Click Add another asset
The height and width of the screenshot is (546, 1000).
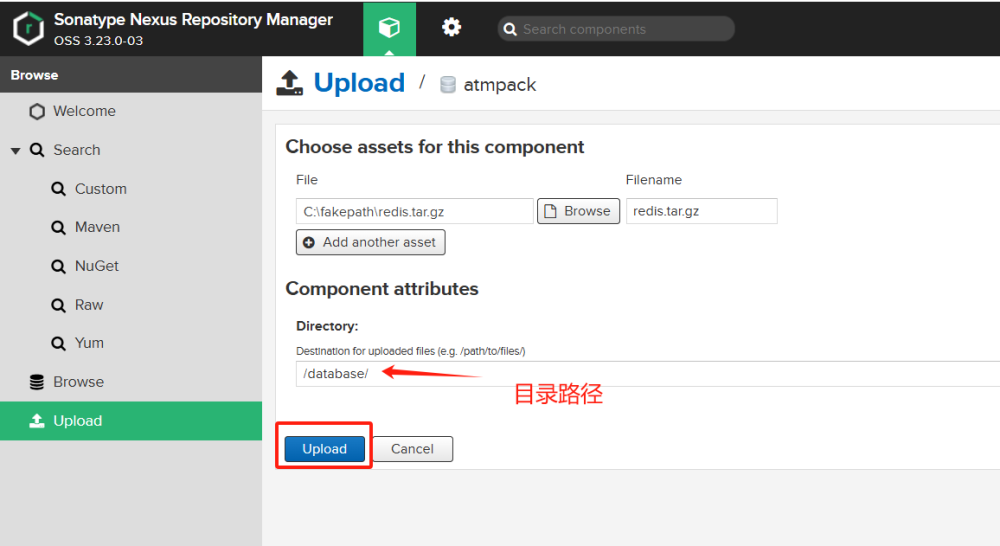371,242
